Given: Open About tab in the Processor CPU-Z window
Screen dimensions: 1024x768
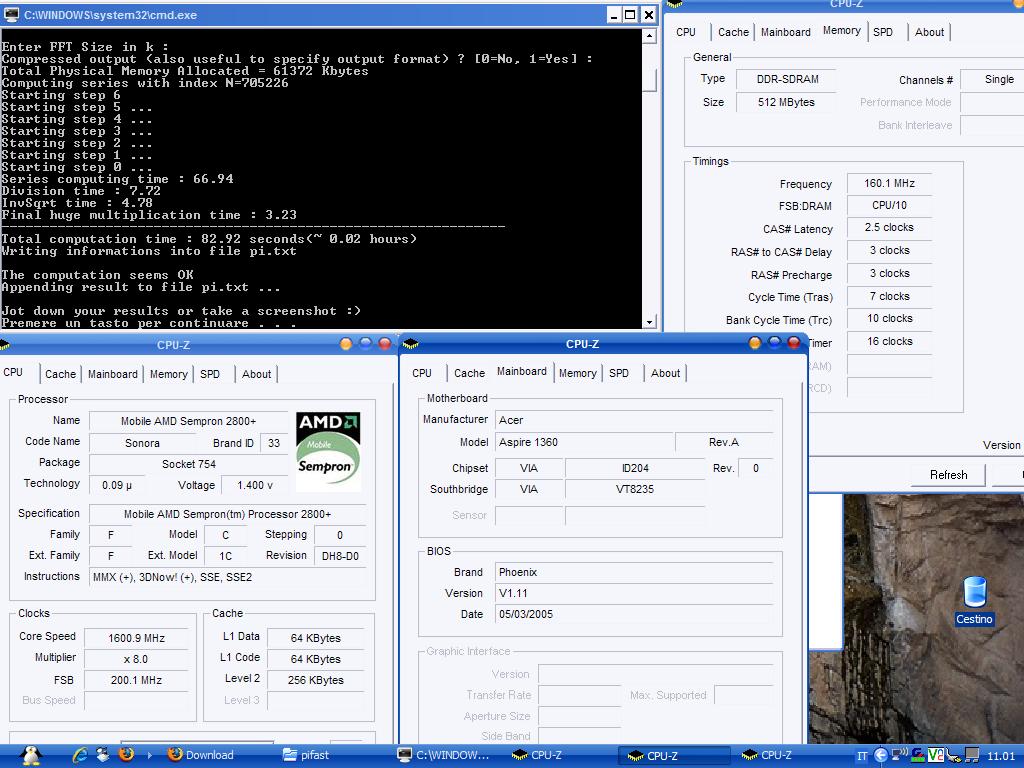Looking at the screenshot, I should pos(256,374).
